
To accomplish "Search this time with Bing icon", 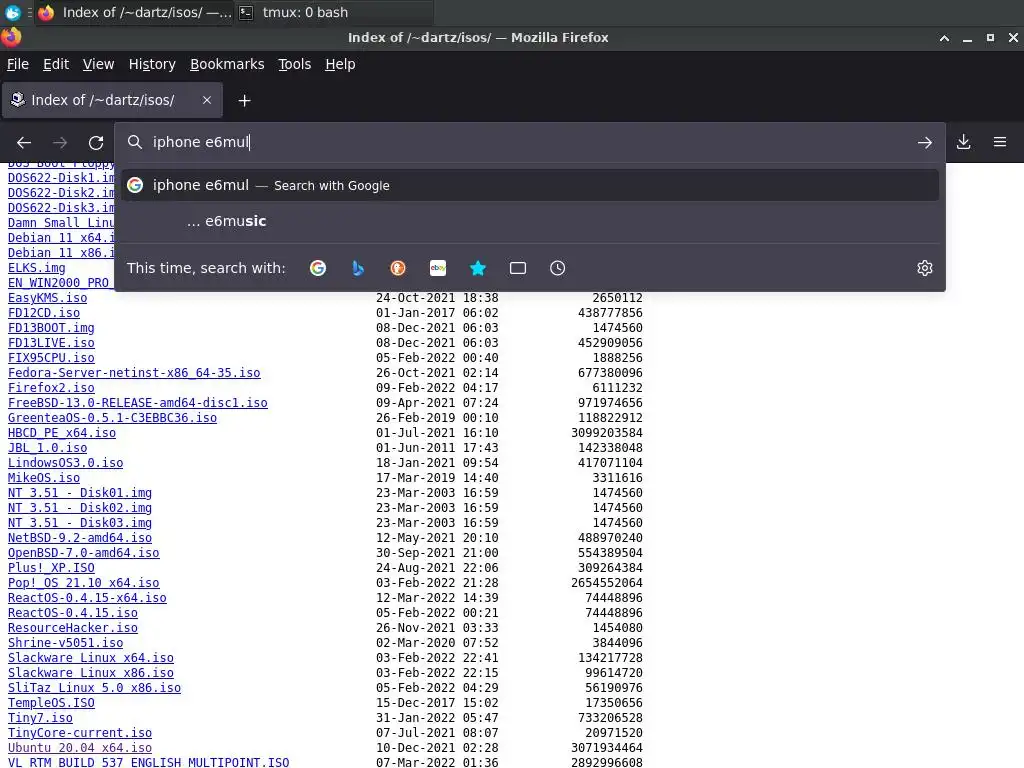I will click(358, 268).
